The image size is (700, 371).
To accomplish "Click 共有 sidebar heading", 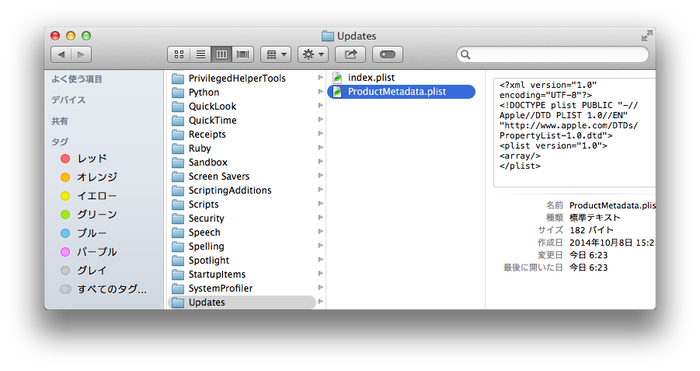I will [x=60, y=121].
